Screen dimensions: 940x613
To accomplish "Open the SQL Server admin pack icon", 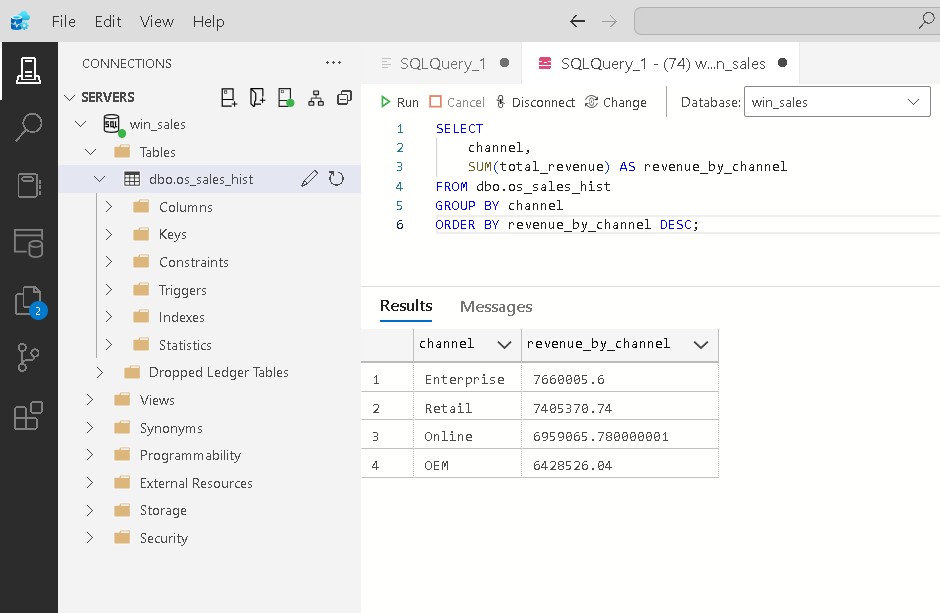I will click(28, 243).
